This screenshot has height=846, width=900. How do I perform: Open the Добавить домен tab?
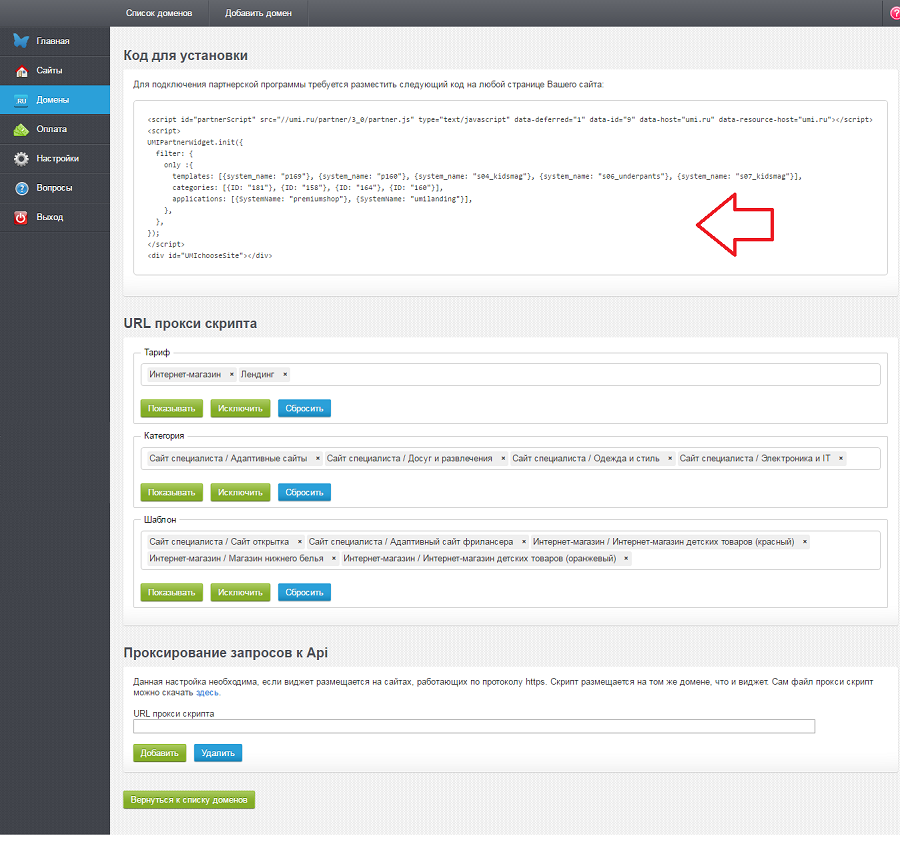point(258,13)
